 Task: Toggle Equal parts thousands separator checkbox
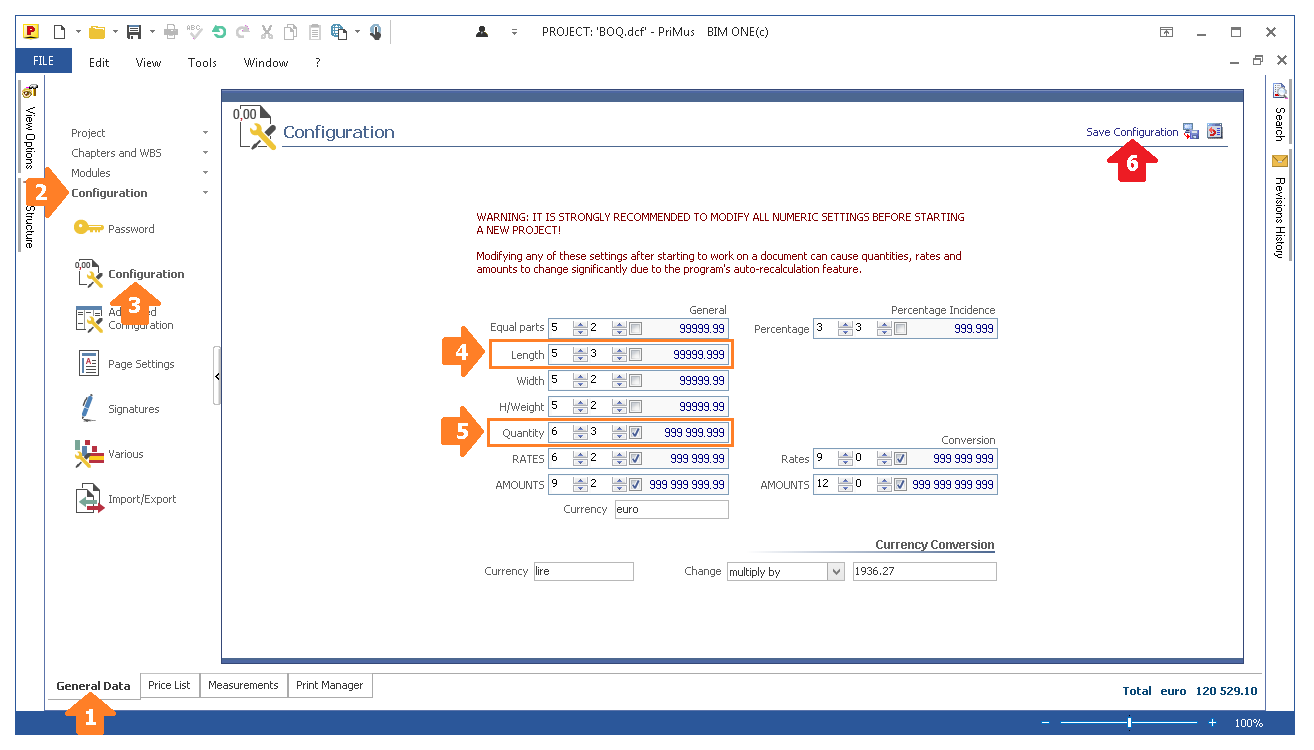[x=635, y=328]
